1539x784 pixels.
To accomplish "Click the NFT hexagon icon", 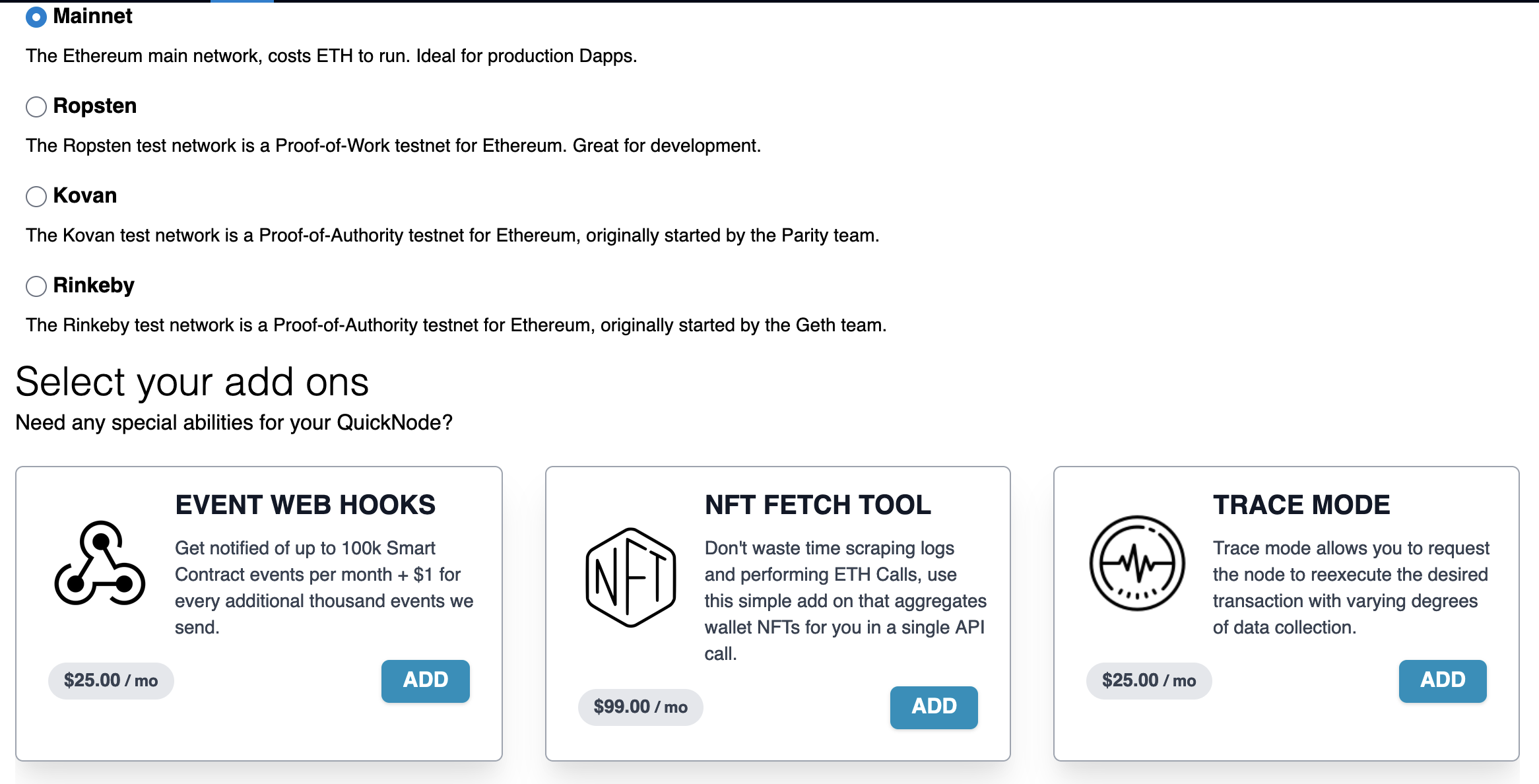I will [x=631, y=577].
